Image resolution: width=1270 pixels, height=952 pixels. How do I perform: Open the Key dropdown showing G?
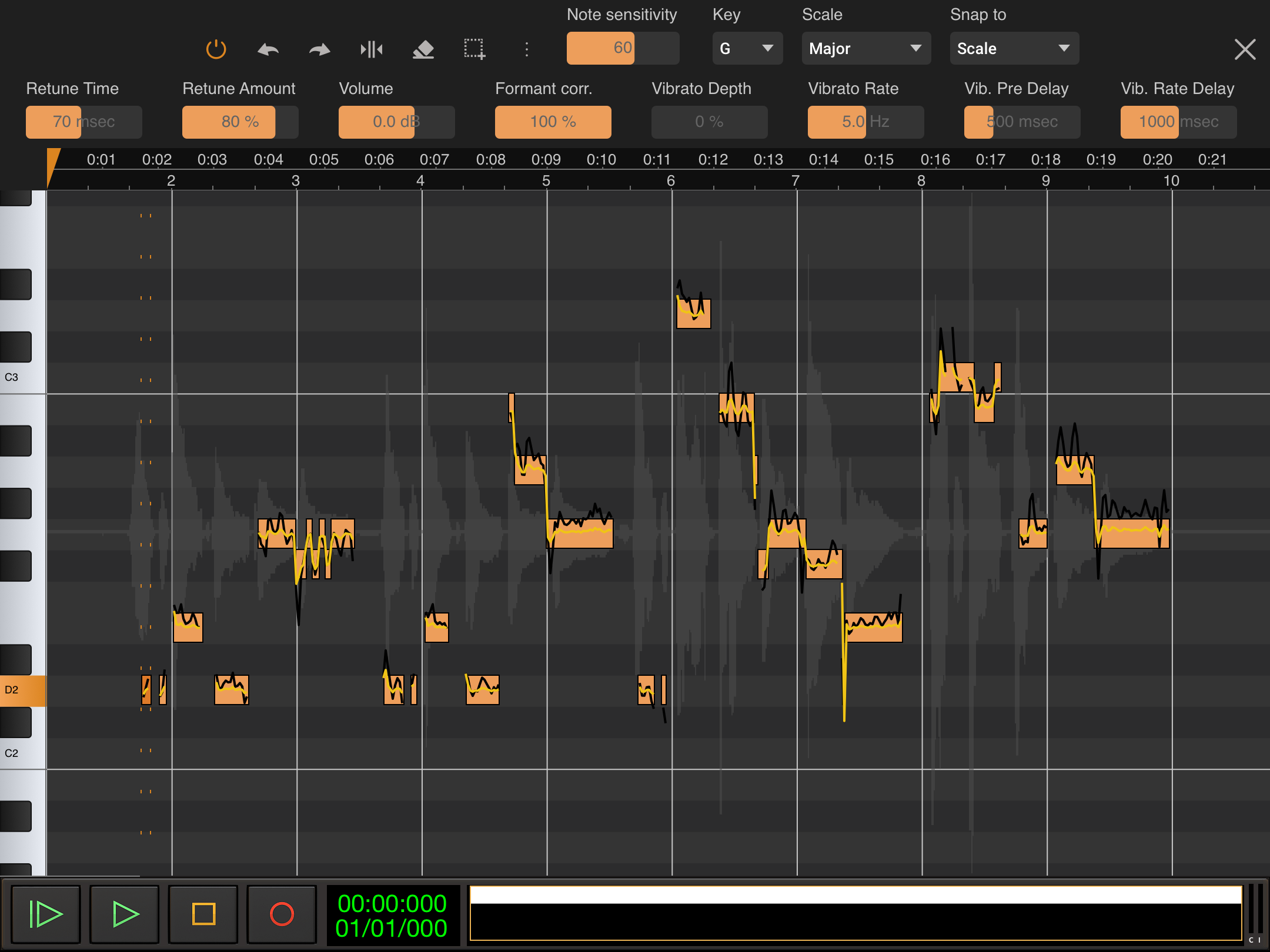coord(747,49)
